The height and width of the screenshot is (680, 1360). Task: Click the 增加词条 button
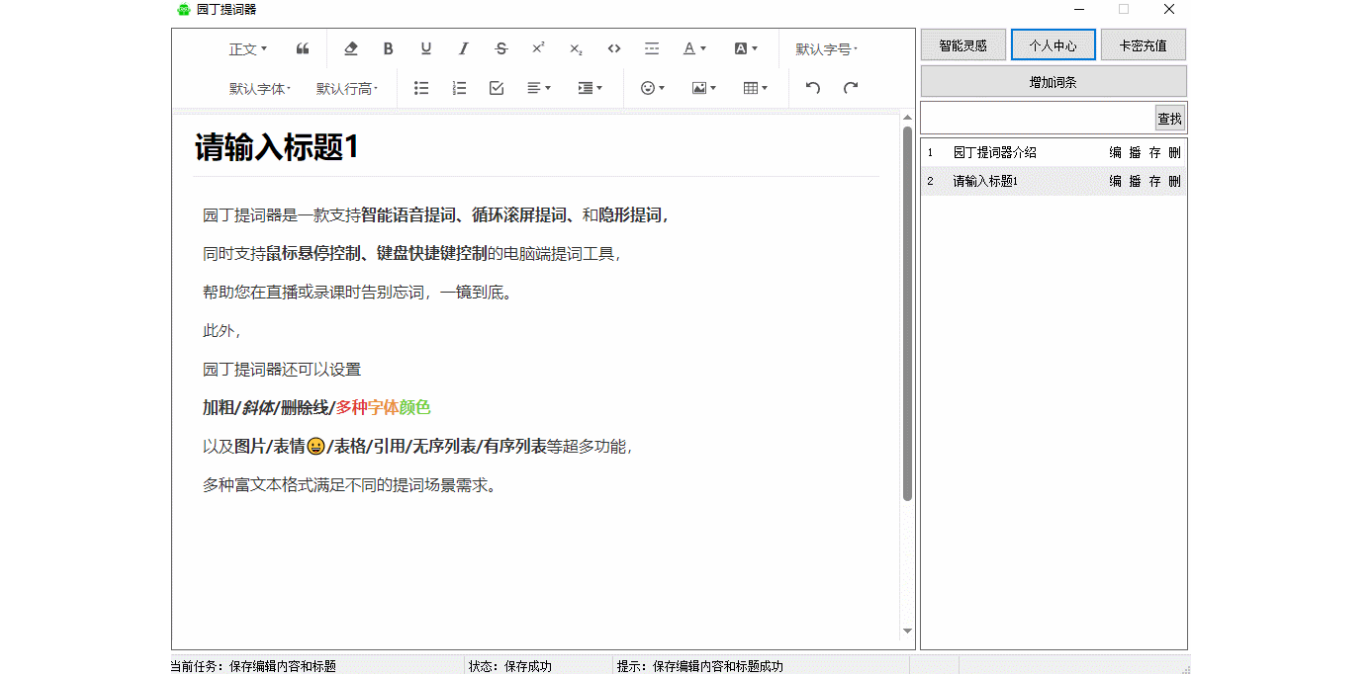click(1053, 82)
